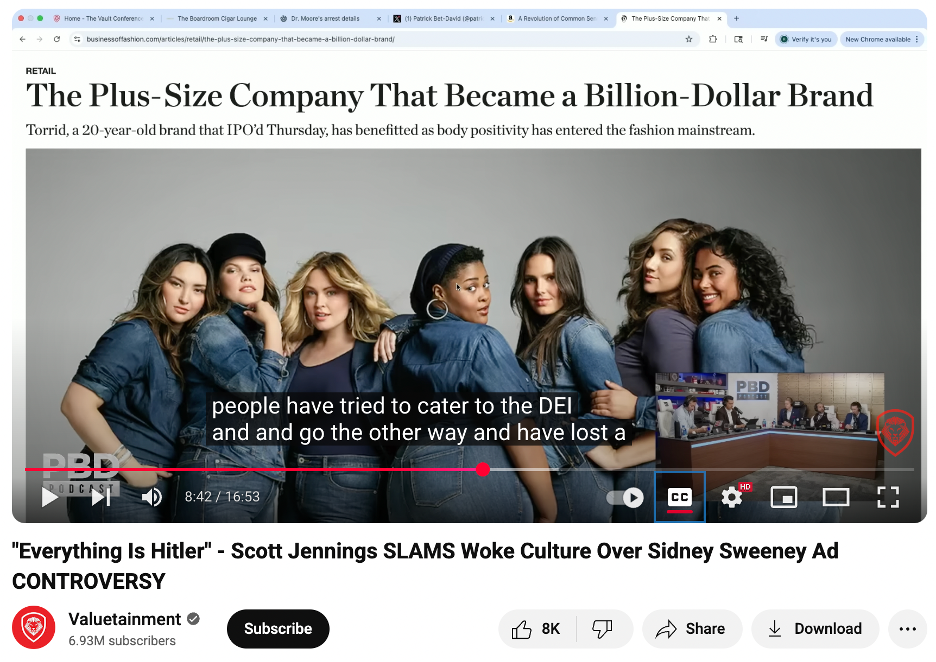The width and height of the screenshot is (936, 662).
Task: Skip to next video
Action: click(101, 497)
